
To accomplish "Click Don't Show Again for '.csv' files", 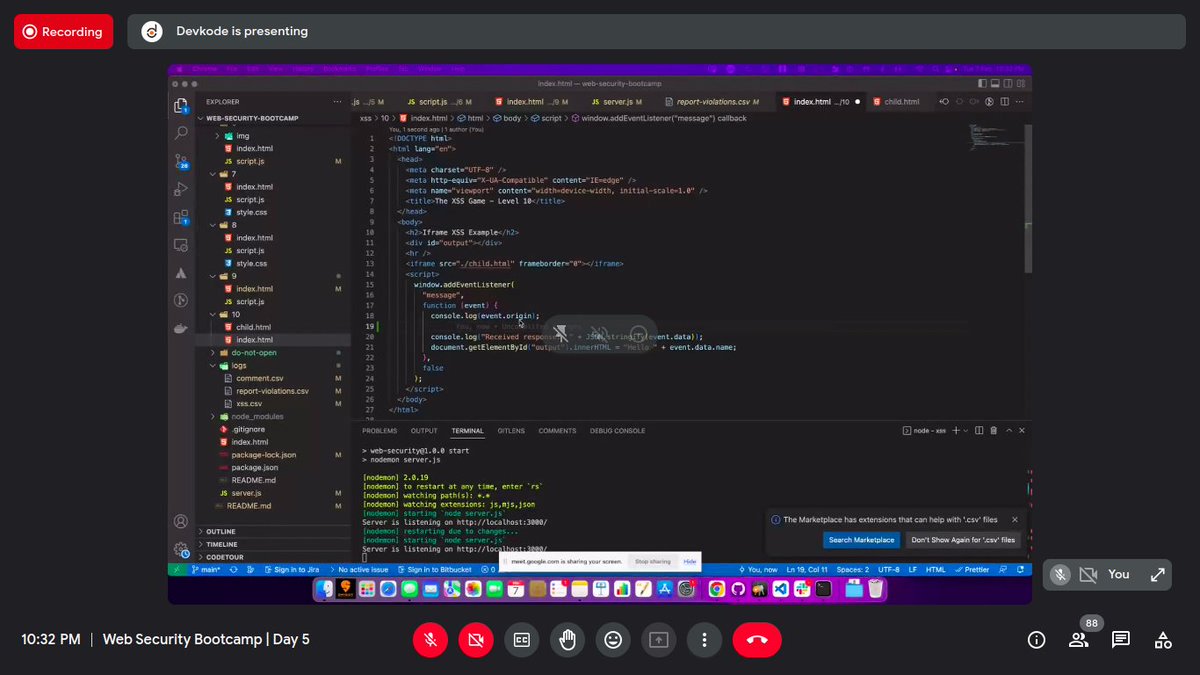I will pos(963,540).
